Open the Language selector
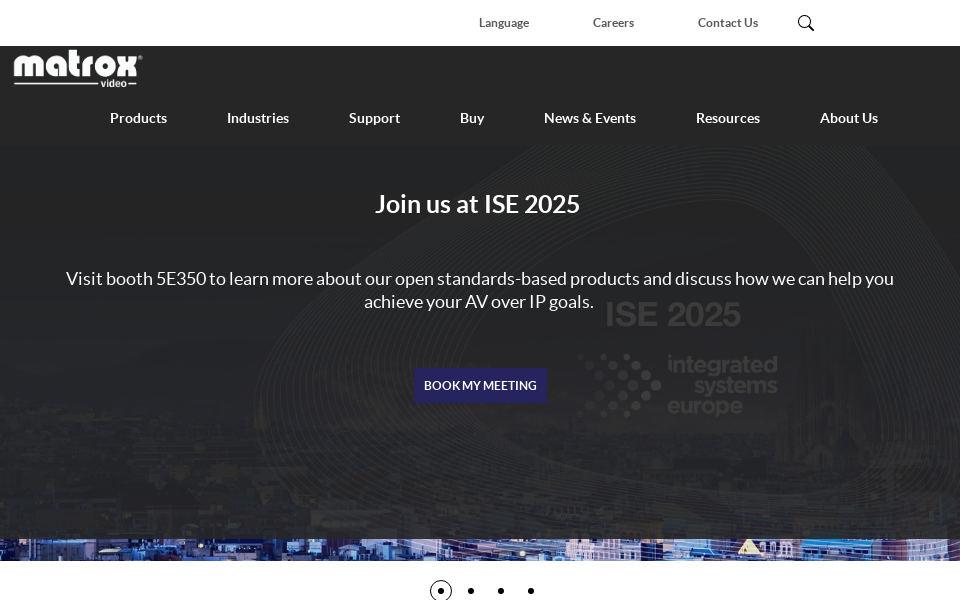The height and width of the screenshot is (600, 960). (503, 23)
